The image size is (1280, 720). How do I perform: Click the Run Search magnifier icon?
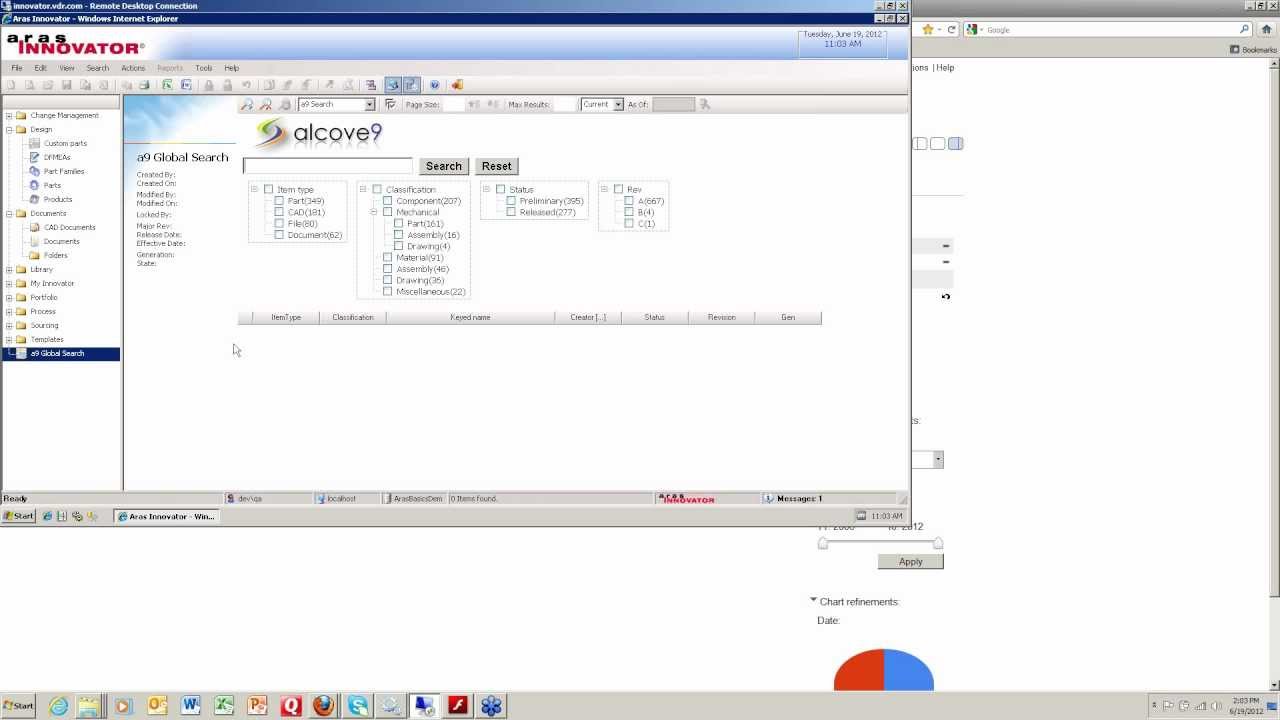click(x=247, y=104)
